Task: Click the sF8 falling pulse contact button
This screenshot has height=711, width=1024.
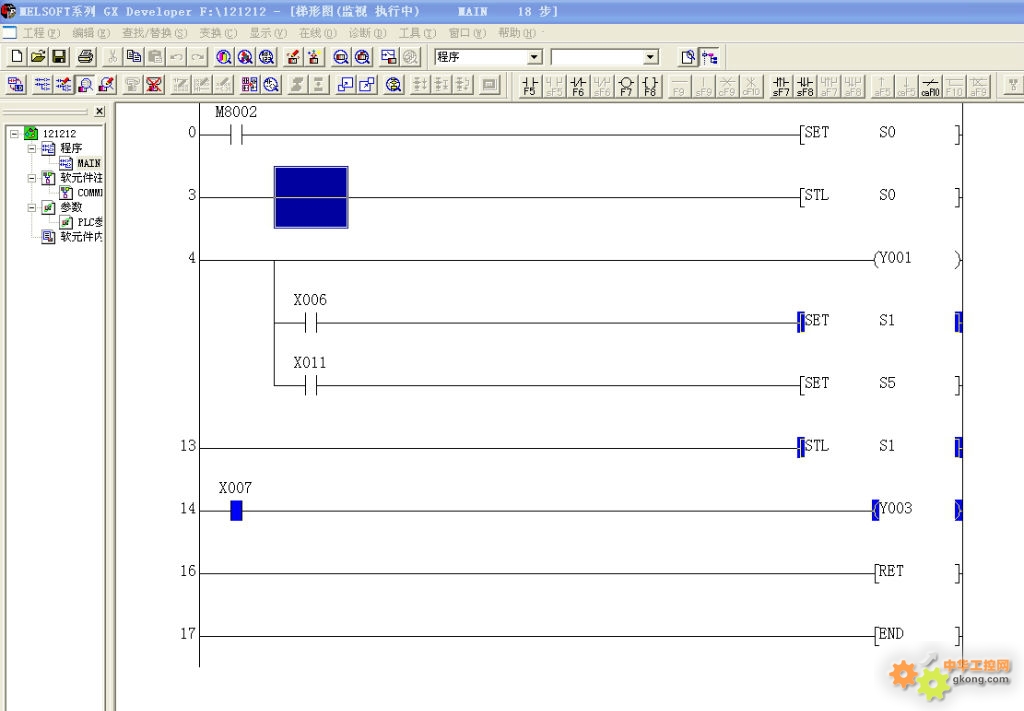Action: 805,86
